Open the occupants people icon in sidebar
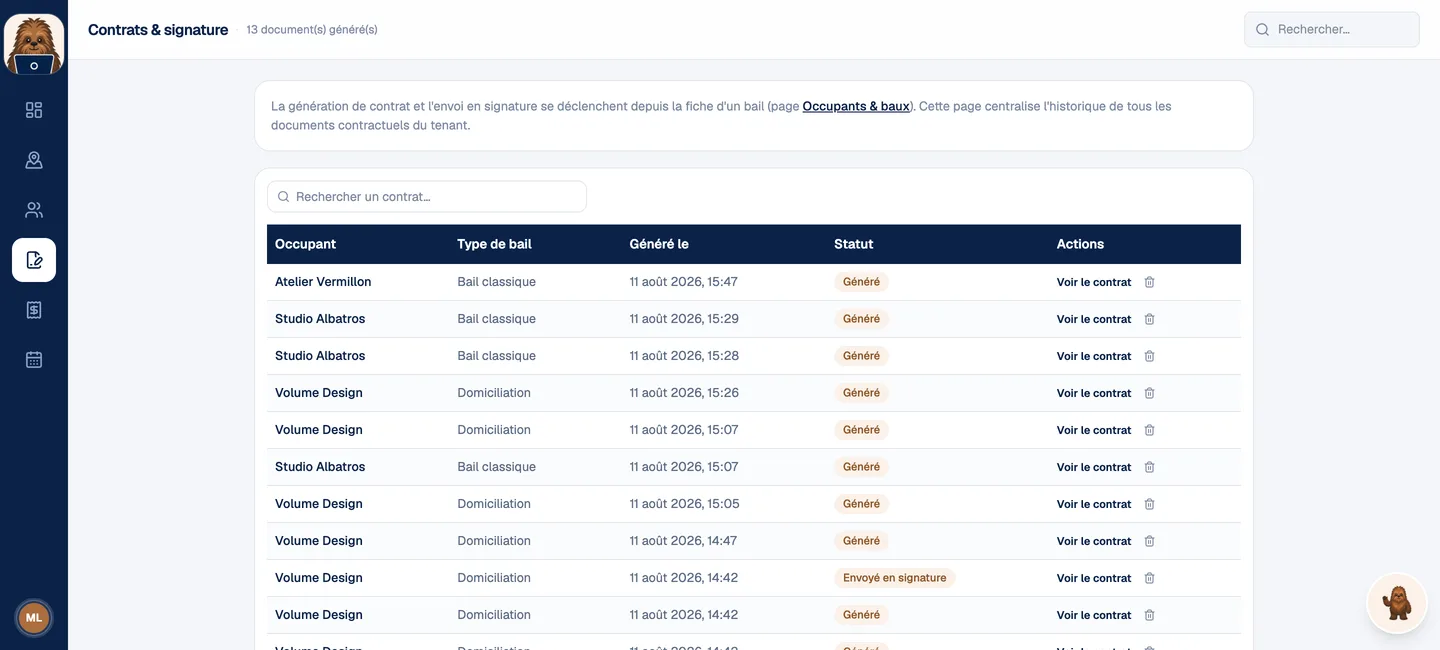1440x650 pixels. pyautogui.click(x=34, y=210)
